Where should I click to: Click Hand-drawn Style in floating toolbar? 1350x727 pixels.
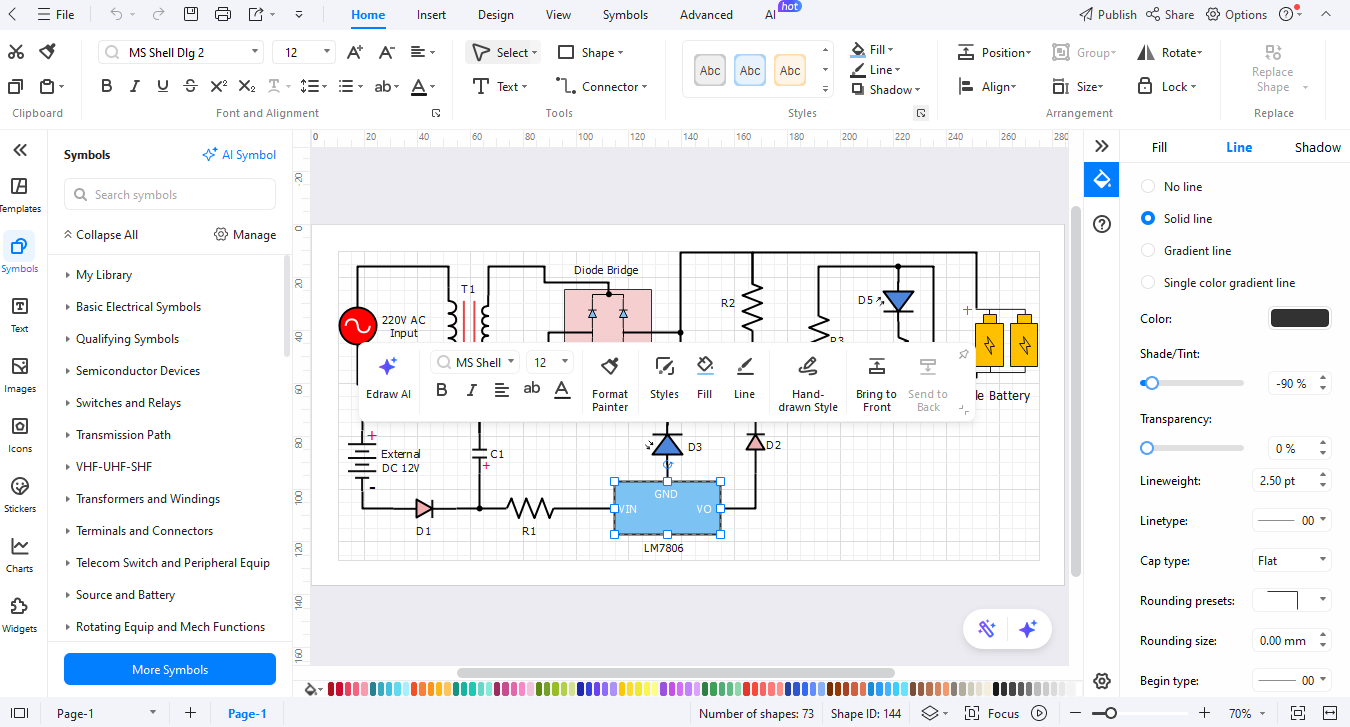808,383
